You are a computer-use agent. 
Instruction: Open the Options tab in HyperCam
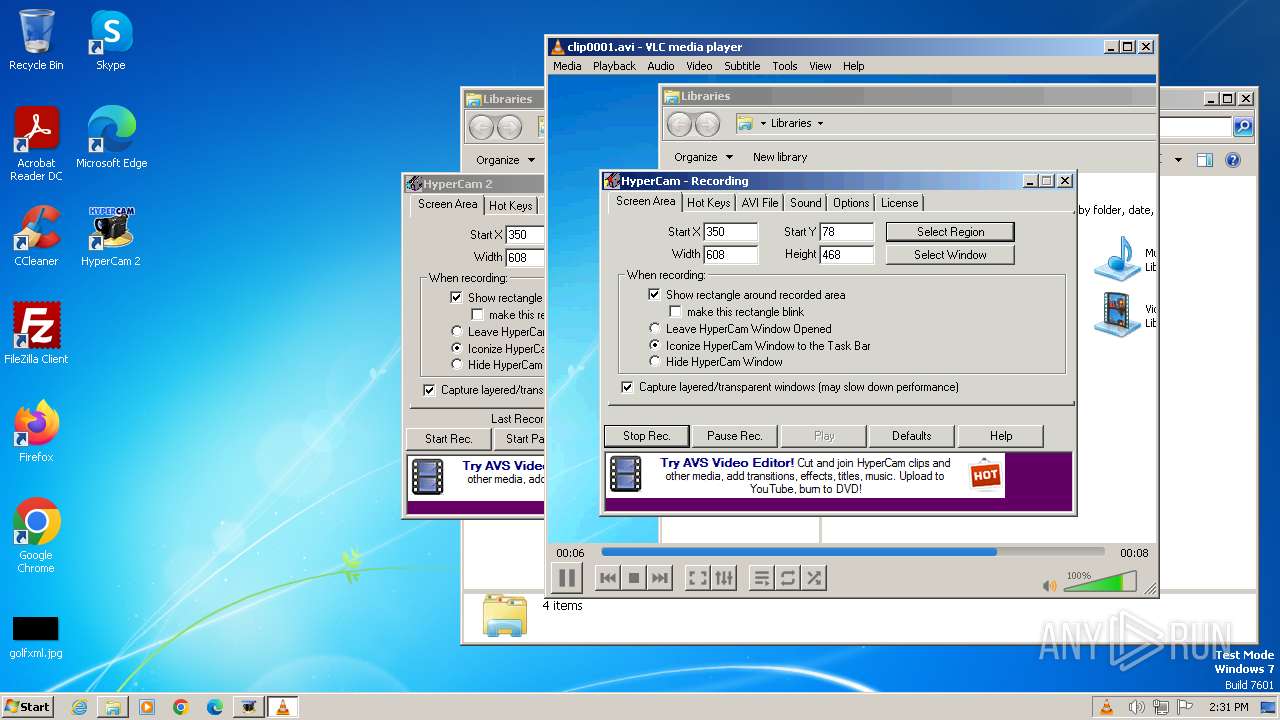tap(851, 203)
